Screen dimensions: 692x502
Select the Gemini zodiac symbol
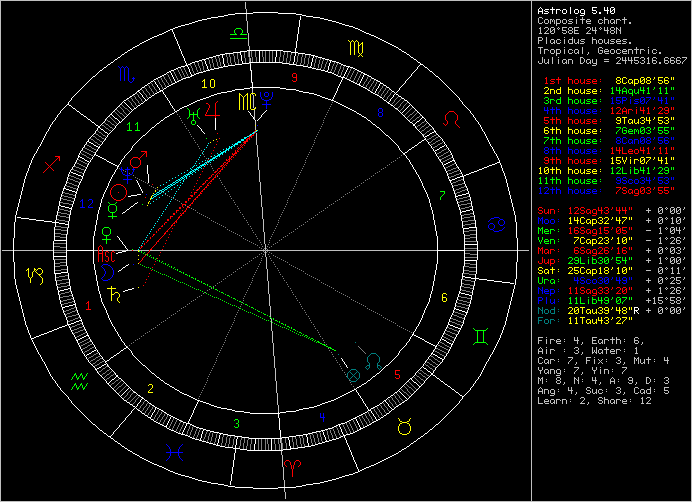[x=482, y=340]
